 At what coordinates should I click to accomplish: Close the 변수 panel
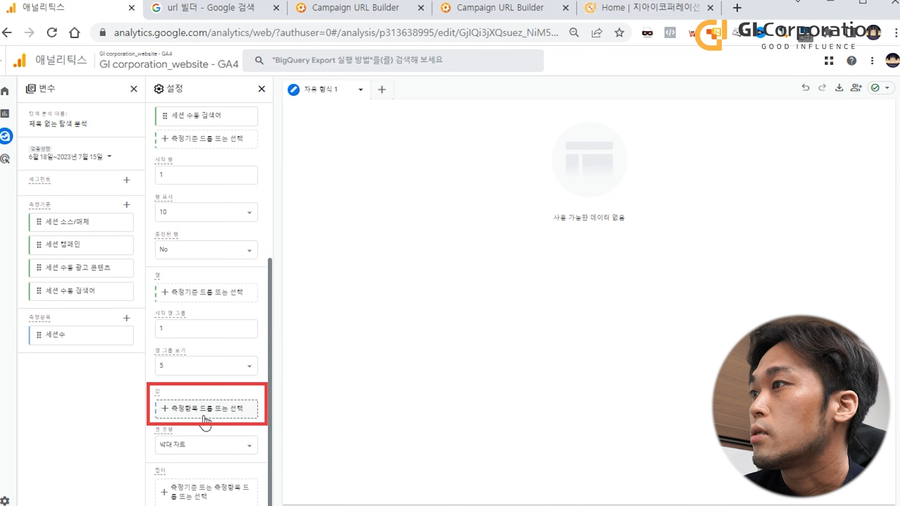pyautogui.click(x=134, y=89)
